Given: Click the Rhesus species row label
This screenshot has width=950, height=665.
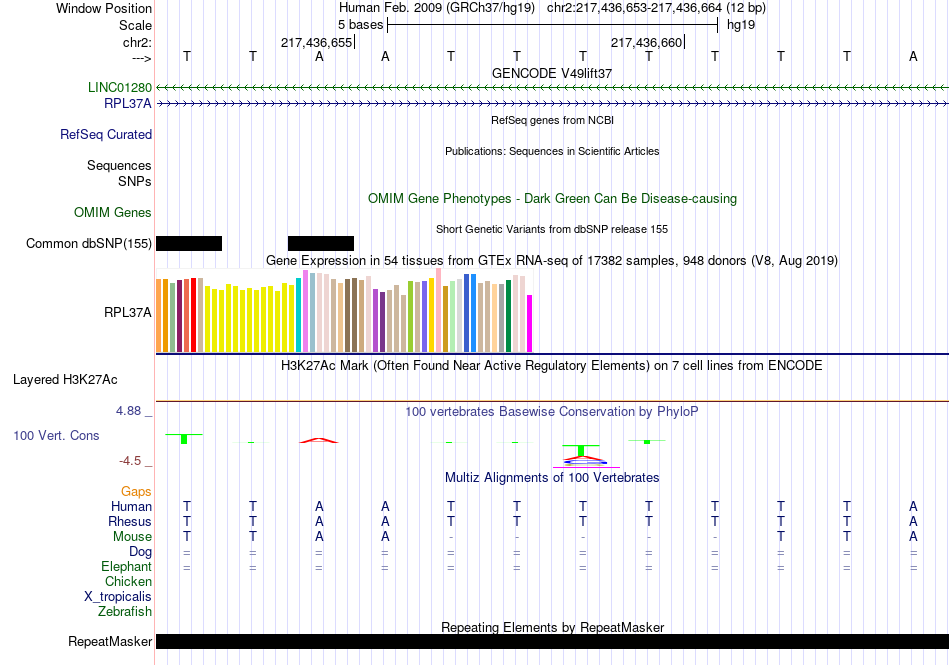Looking at the screenshot, I should pyautogui.click(x=130, y=521).
